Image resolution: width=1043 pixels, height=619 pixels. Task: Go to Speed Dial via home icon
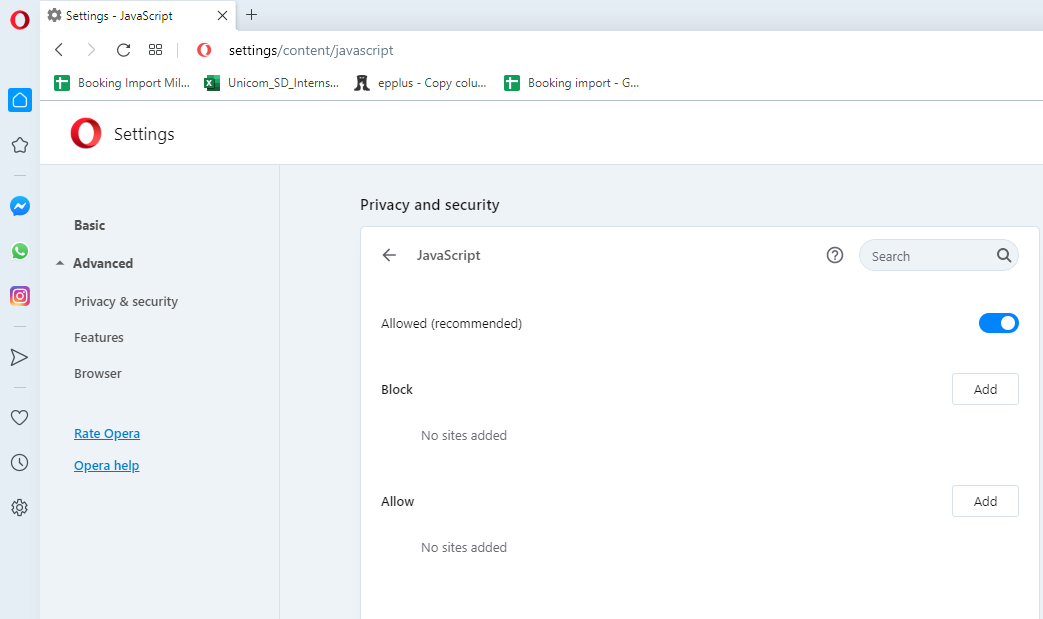tap(19, 100)
